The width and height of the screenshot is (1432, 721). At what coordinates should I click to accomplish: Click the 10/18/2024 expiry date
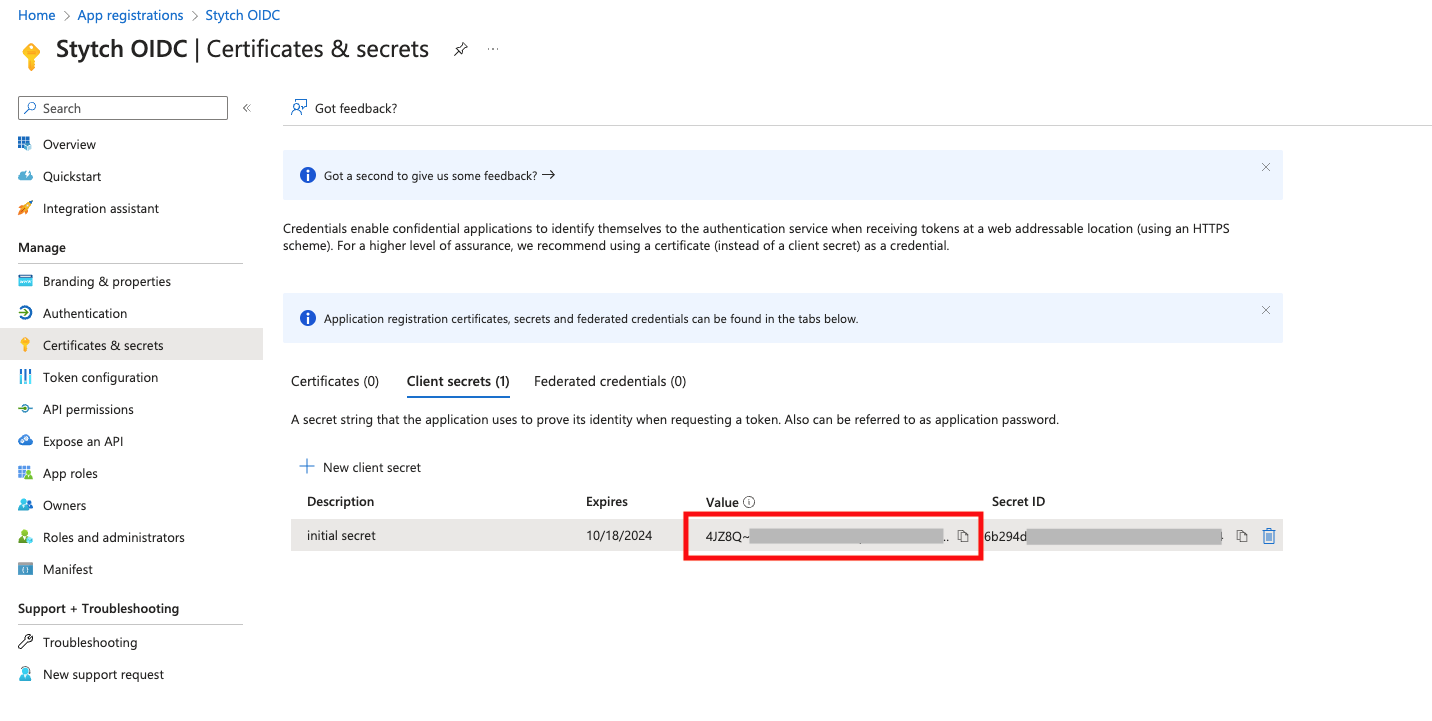(619, 536)
